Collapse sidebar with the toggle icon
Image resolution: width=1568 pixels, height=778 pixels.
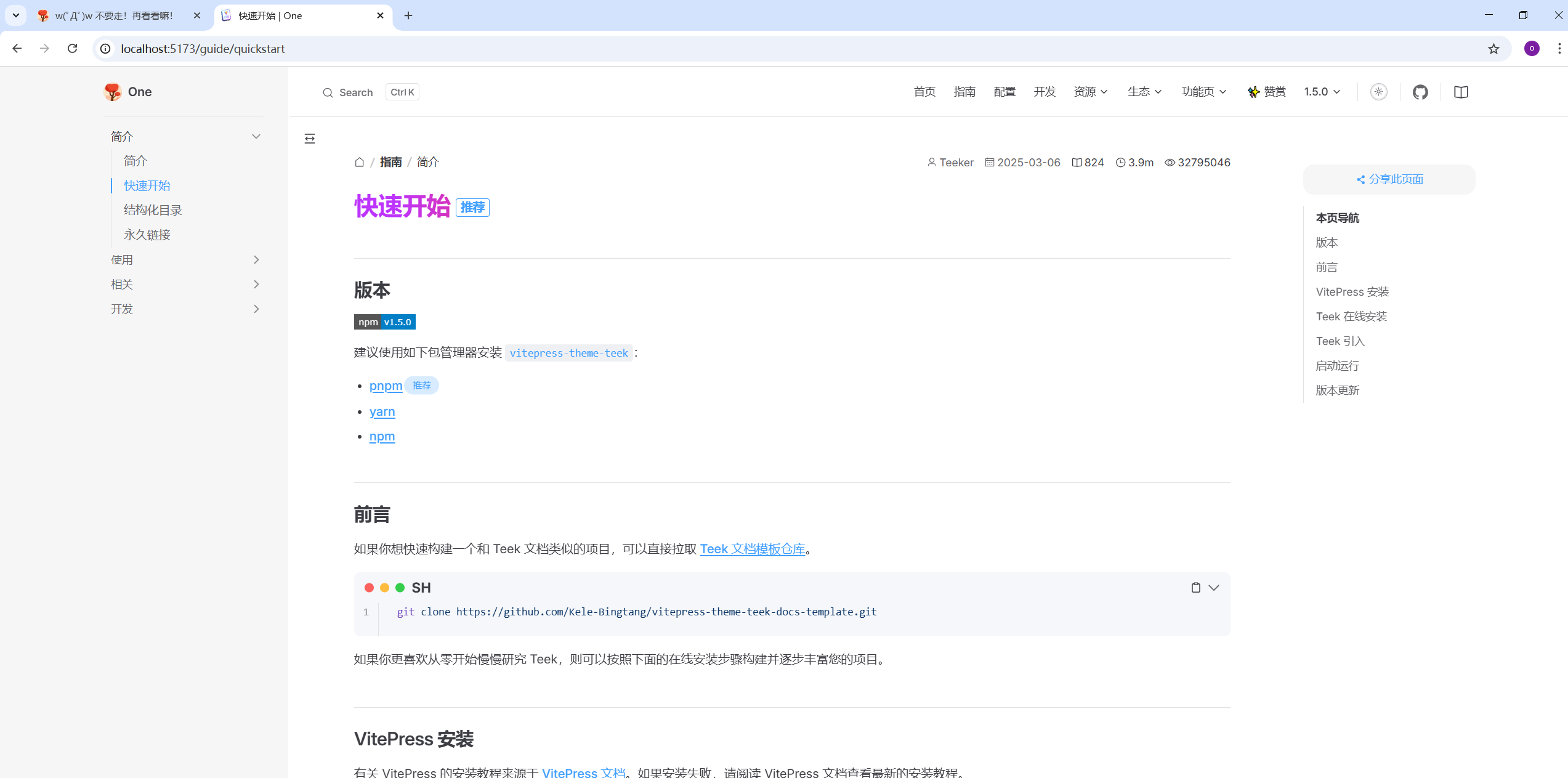pyautogui.click(x=310, y=139)
